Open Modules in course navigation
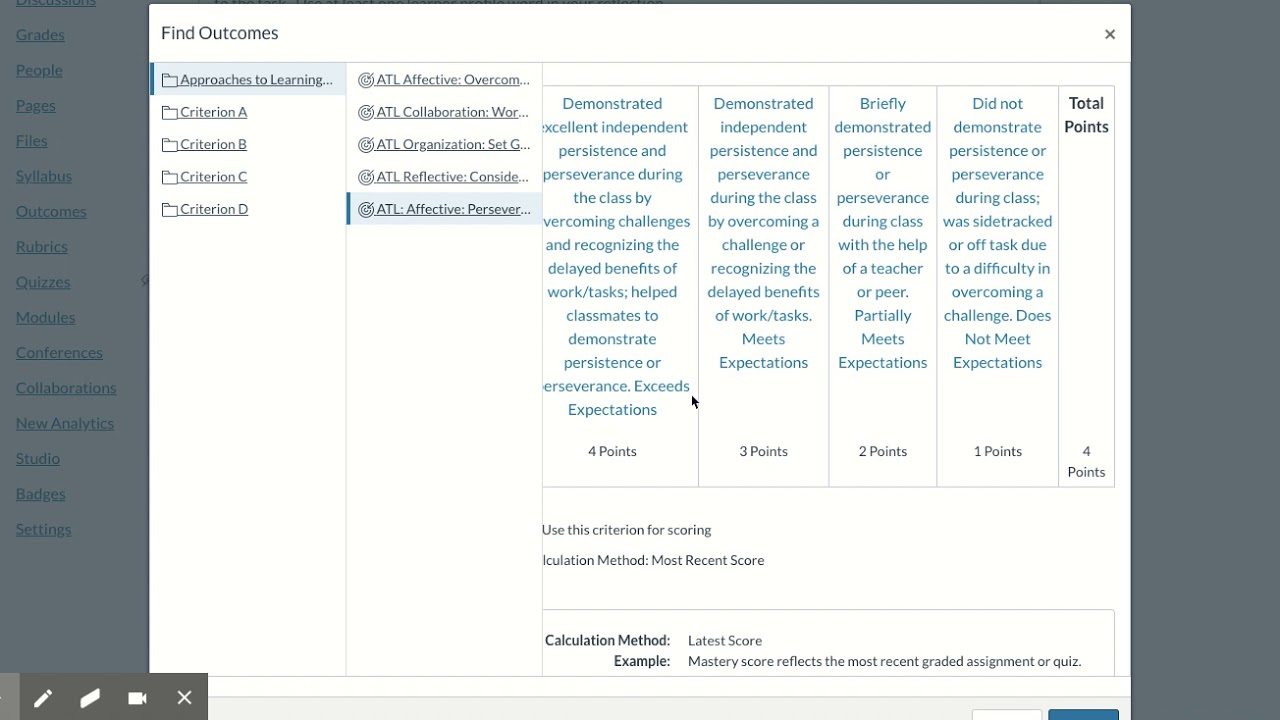 [x=45, y=317]
